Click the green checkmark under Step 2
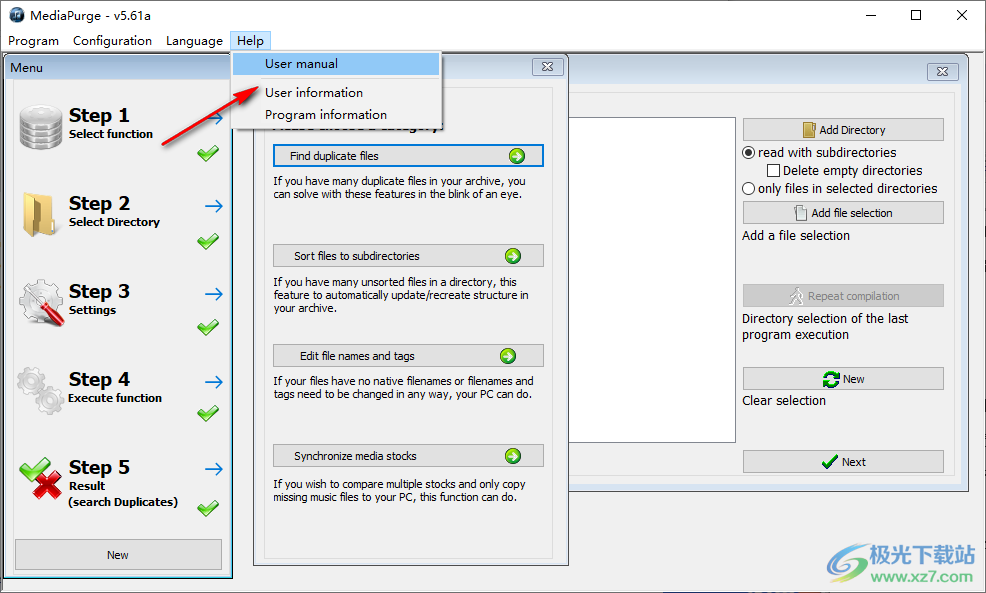Screen dimensions: 986x593 [208, 241]
